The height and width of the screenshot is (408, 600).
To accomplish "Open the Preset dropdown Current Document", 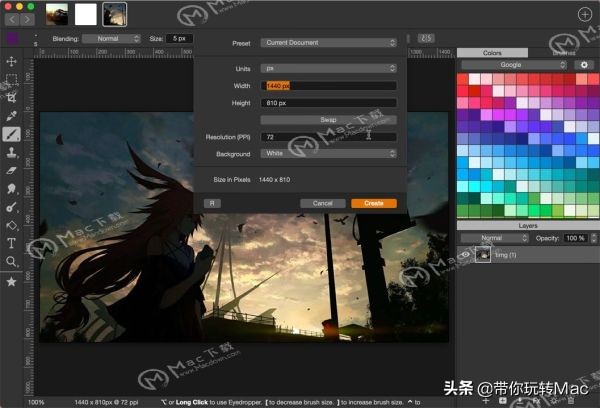I will 328,43.
